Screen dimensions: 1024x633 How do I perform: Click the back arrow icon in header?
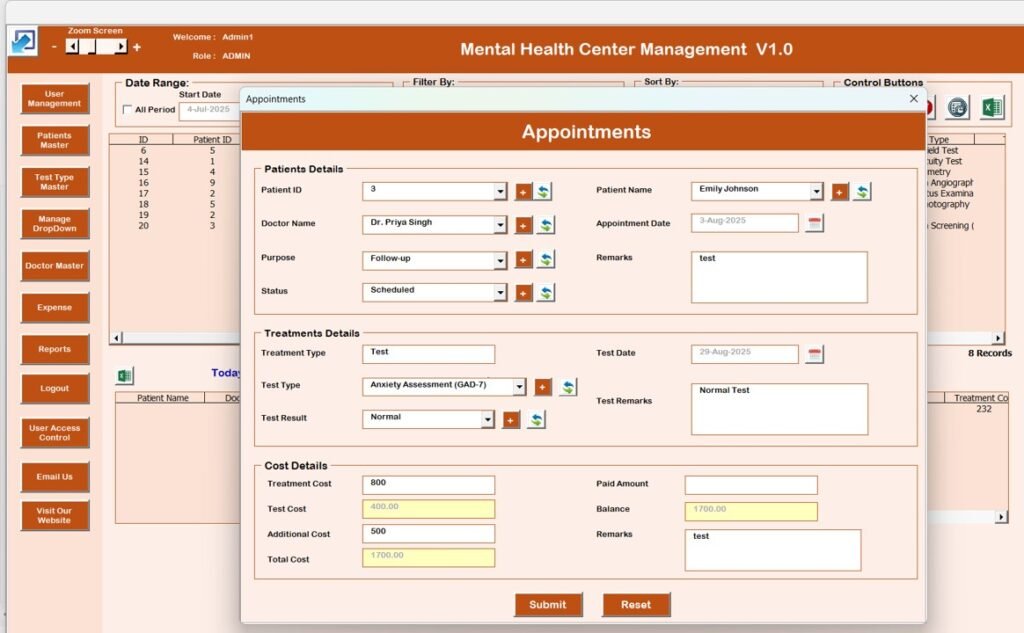22,41
